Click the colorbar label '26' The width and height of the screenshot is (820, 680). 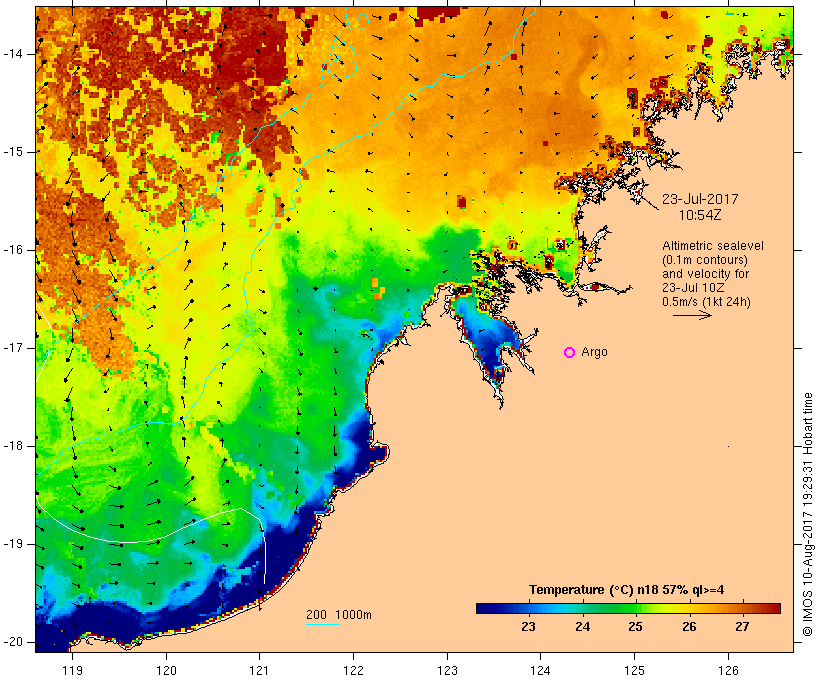pyautogui.click(x=689, y=627)
